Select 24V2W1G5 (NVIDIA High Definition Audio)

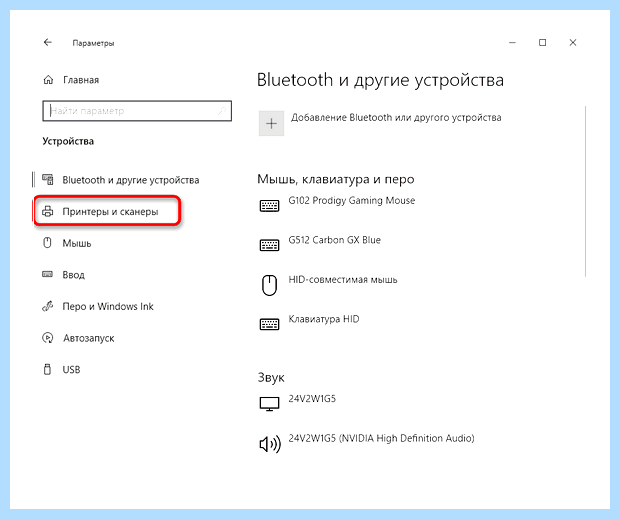tap(381, 438)
